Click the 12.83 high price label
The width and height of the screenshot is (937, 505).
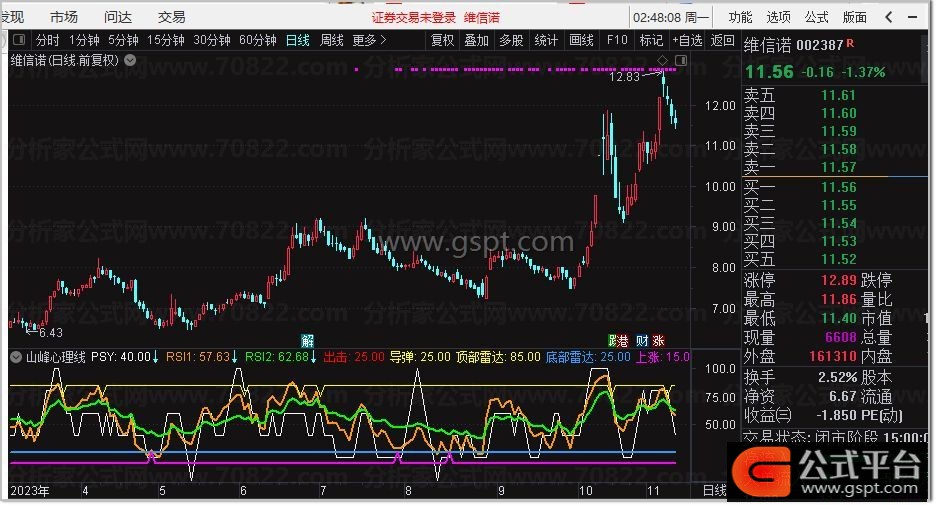click(624, 76)
